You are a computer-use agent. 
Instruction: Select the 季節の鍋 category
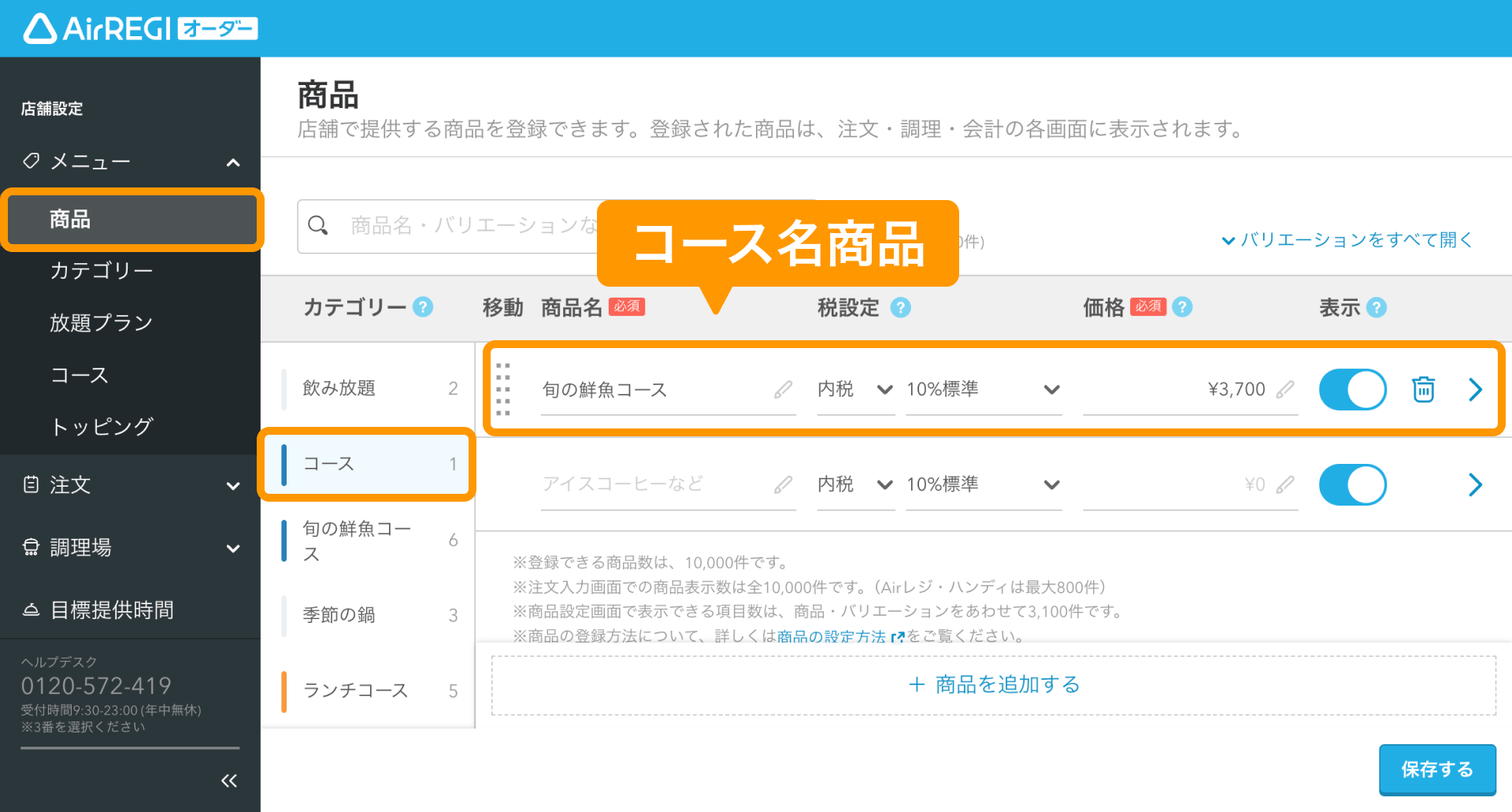[x=369, y=614]
